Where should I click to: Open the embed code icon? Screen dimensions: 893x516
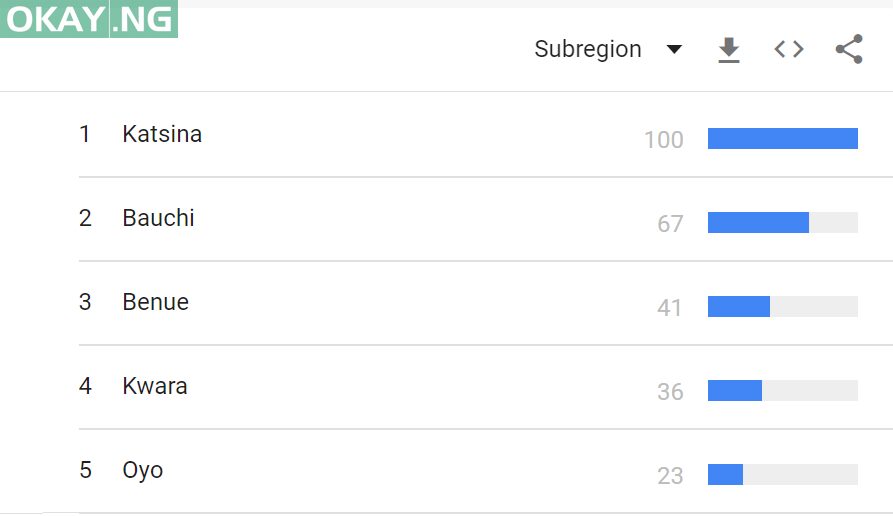click(x=789, y=49)
